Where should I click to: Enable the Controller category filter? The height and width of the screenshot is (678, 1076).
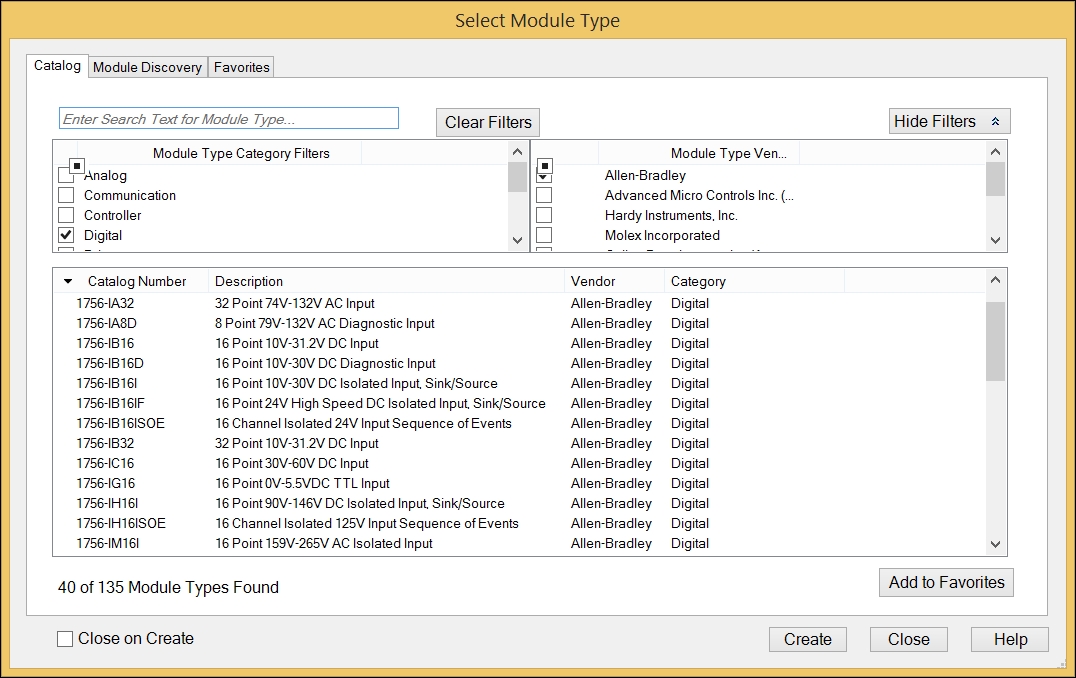(x=66, y=215)
